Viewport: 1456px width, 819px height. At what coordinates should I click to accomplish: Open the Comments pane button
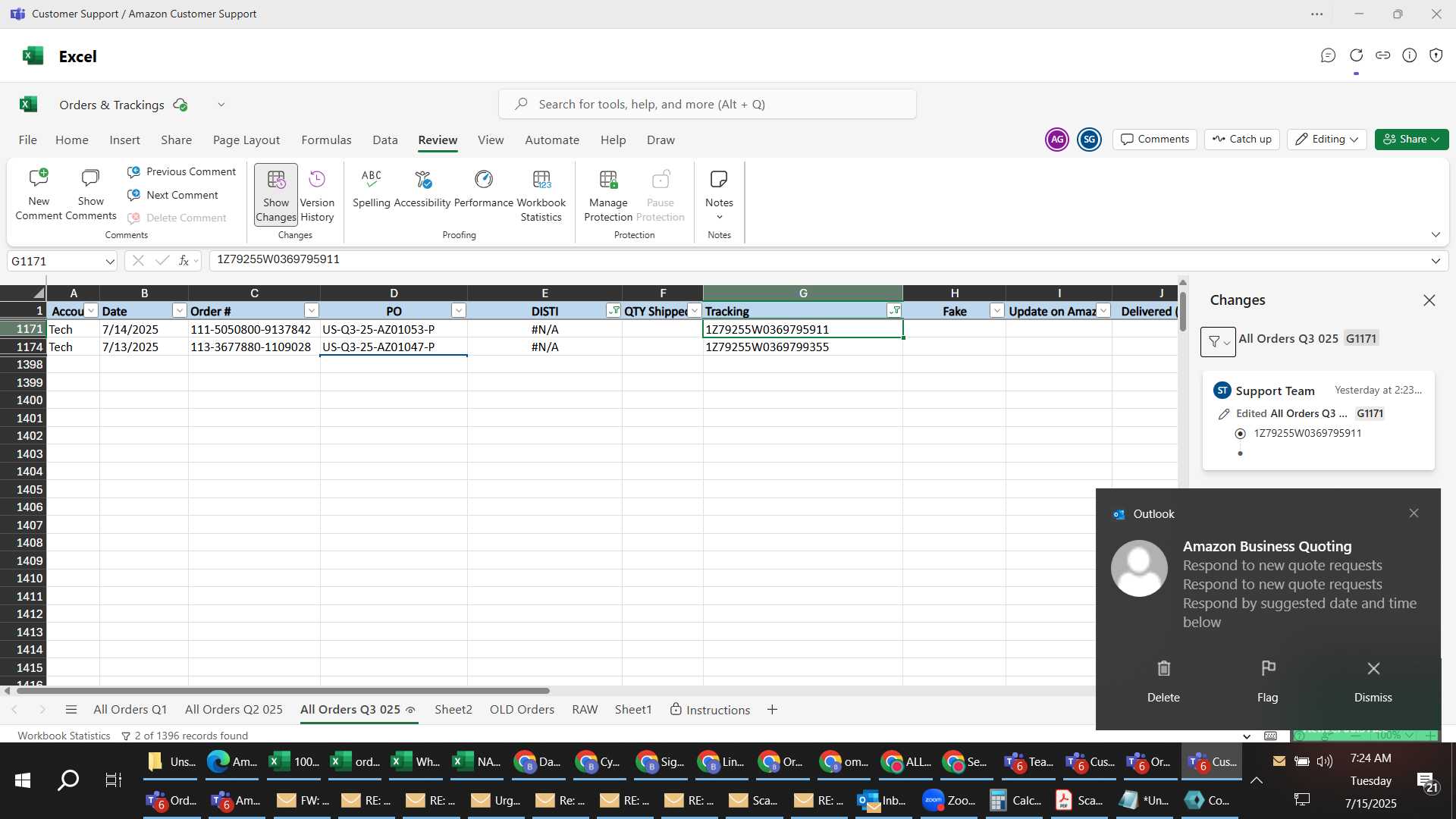tap(1155, 140)
